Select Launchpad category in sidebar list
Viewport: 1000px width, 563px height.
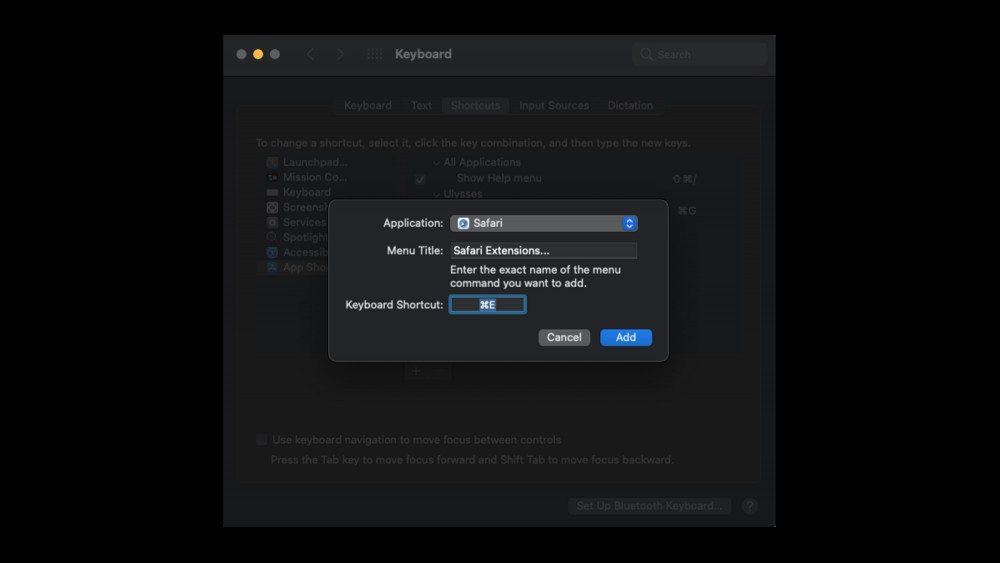tap(315, 162)
